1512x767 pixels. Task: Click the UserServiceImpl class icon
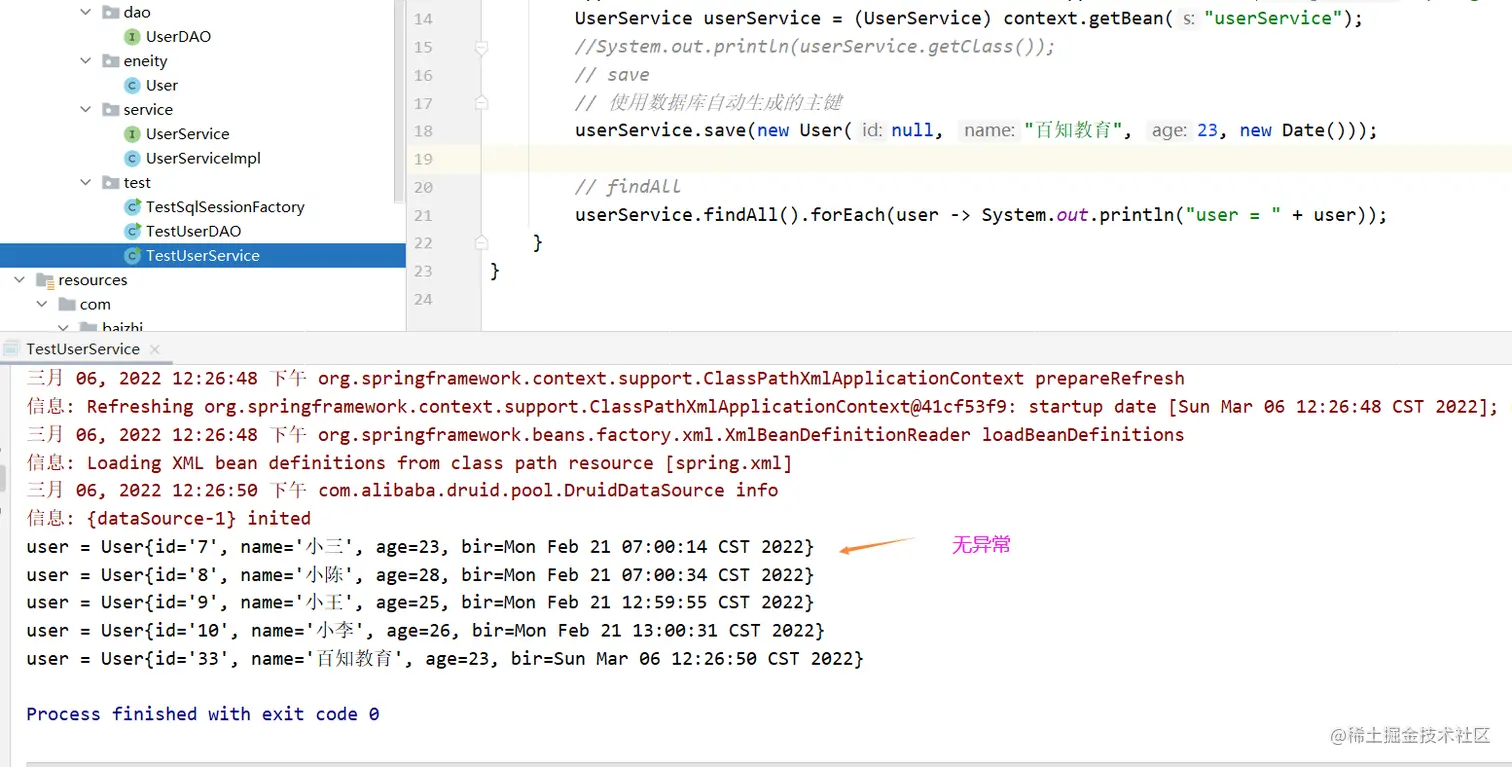pyautogui.click(x=132, y=158)
